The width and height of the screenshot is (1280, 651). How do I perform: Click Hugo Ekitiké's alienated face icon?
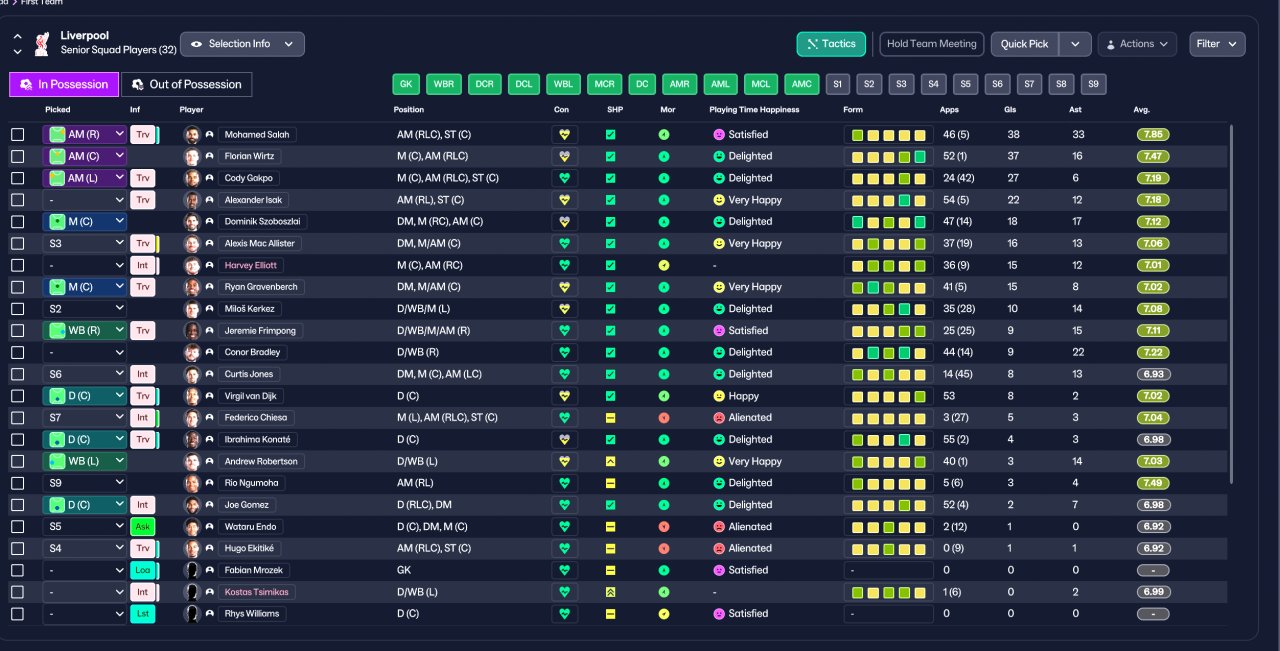tap(718, 548)
